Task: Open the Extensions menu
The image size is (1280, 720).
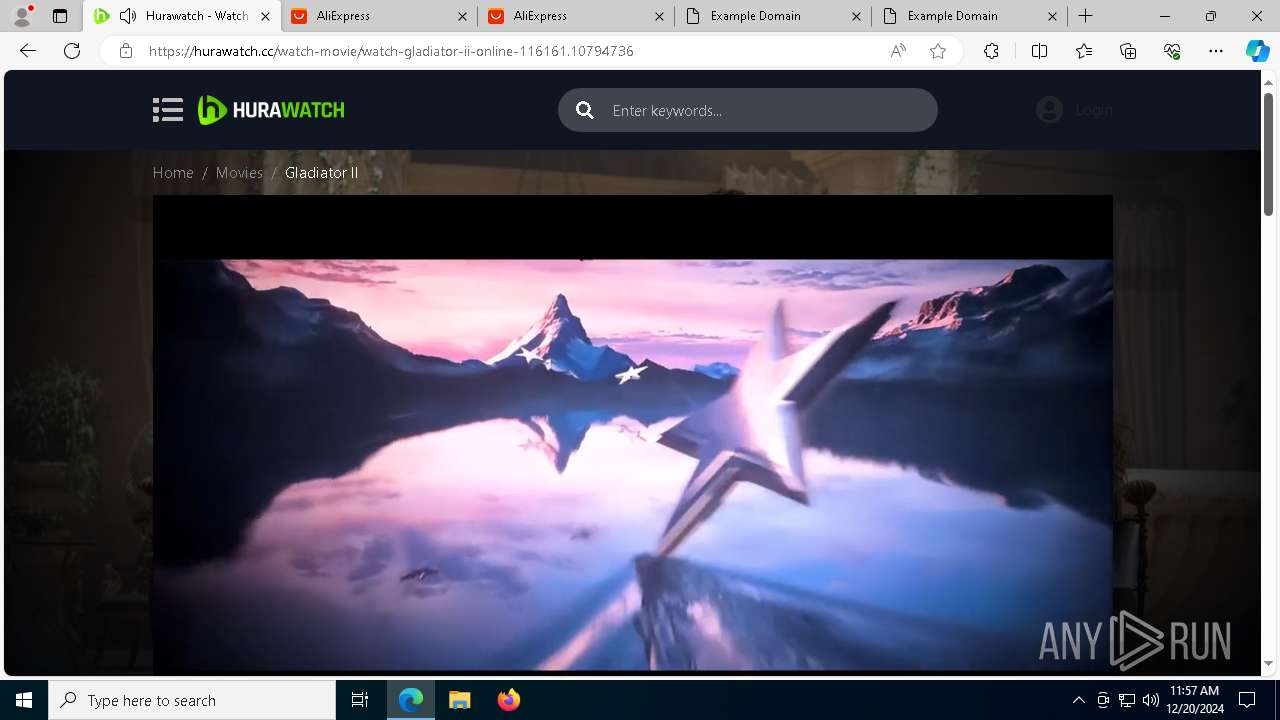Action: tap(991, 51)
